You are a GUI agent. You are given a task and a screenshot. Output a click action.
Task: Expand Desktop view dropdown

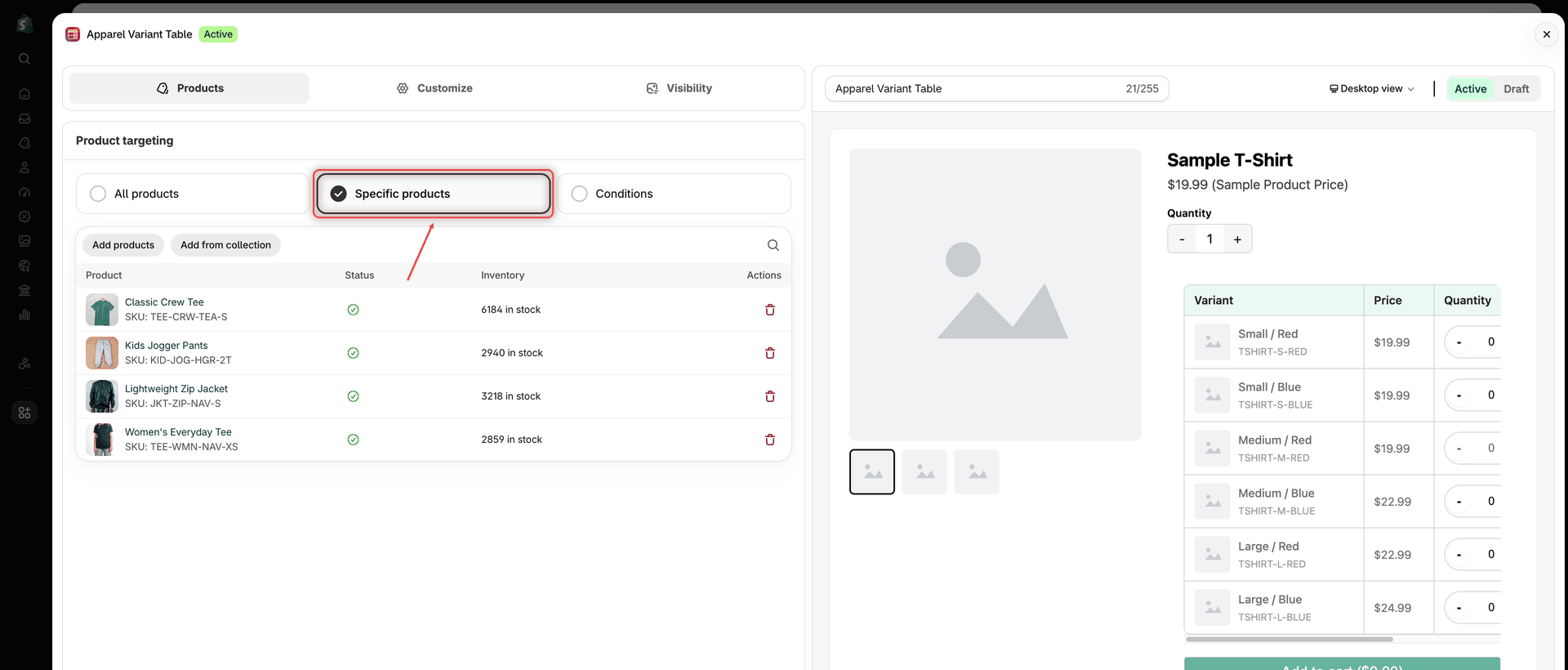1372,89
